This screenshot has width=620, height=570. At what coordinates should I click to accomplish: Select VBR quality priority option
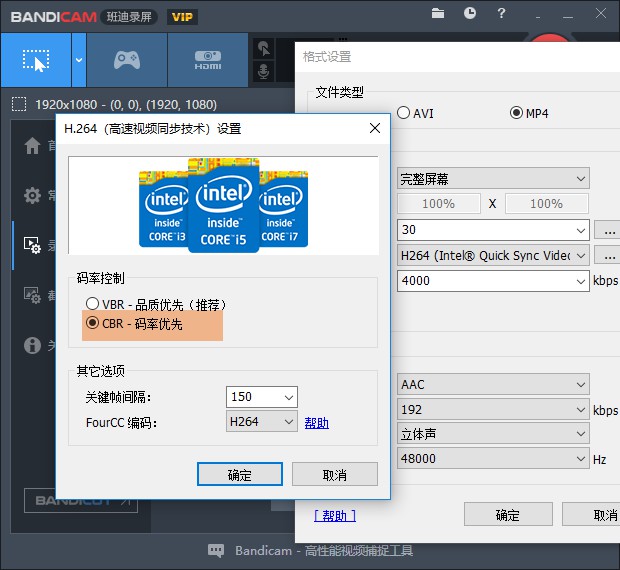pyautogui.click(x=155, y=304)
